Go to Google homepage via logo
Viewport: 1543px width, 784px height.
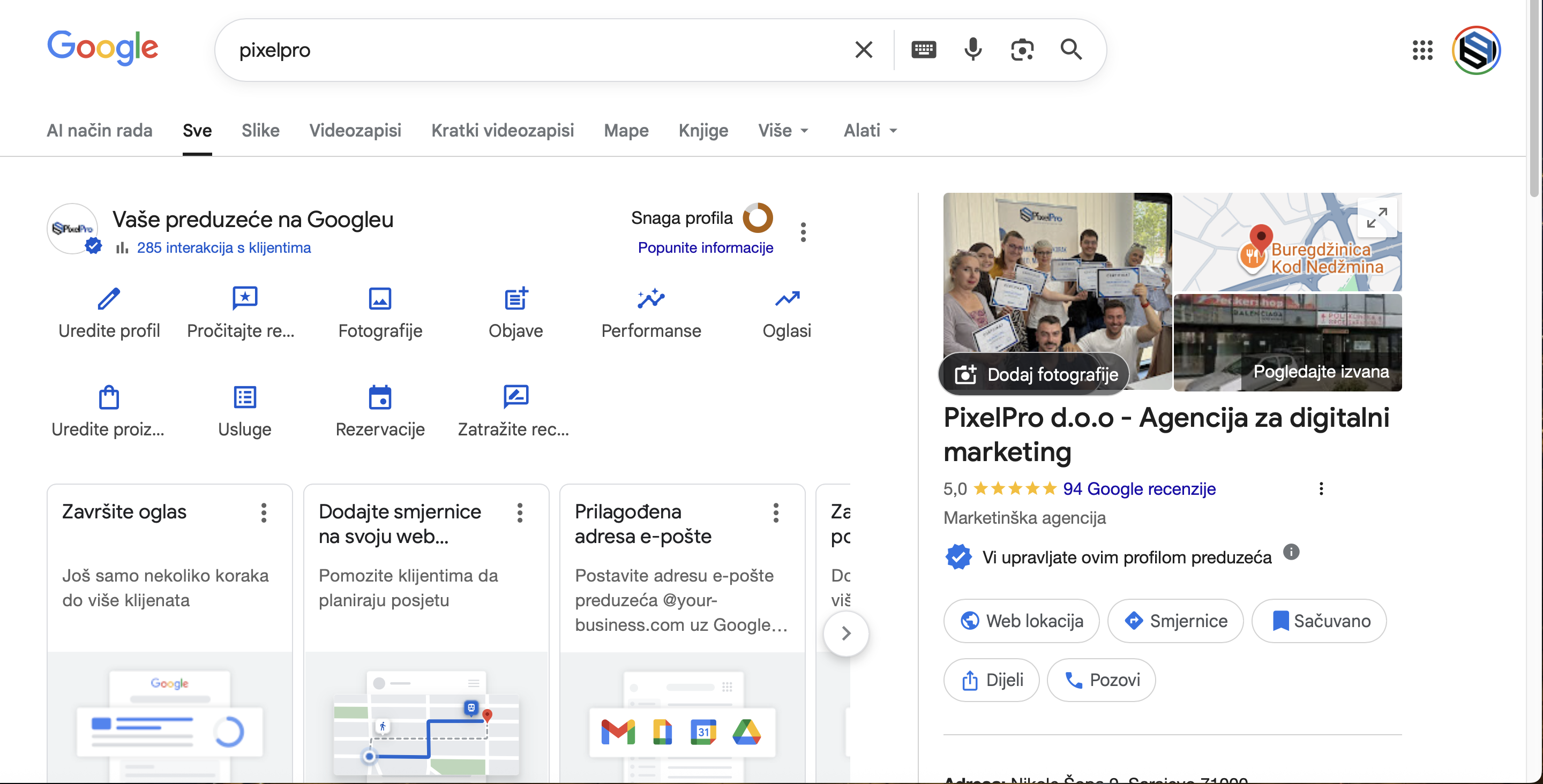(102, 48)
